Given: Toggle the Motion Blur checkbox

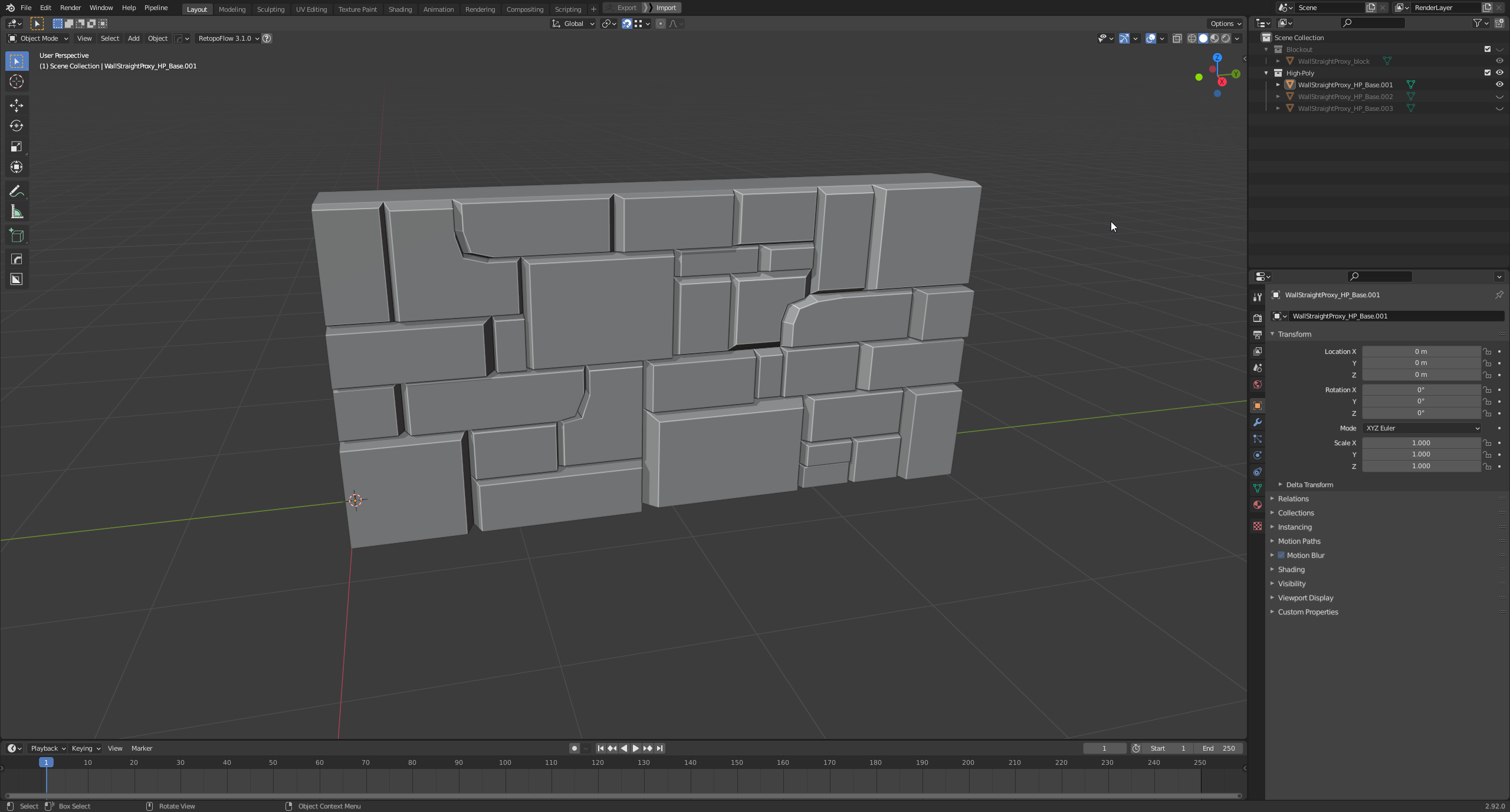Looking at the screenshot, I should click(1281, 555).
